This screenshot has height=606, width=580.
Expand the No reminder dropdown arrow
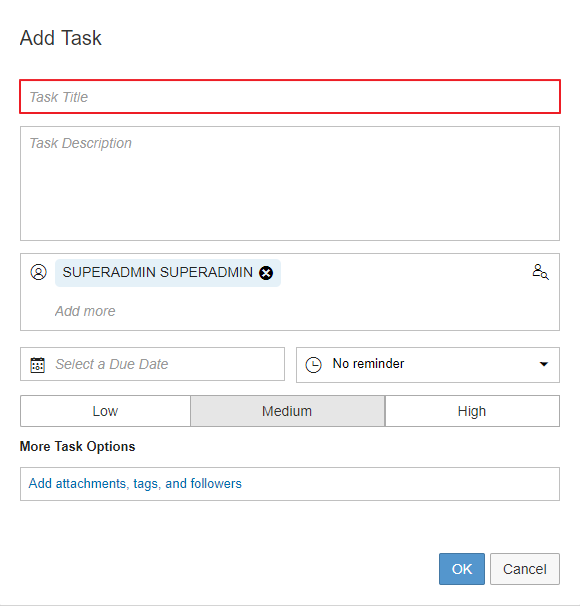click(x=544, y=364)
